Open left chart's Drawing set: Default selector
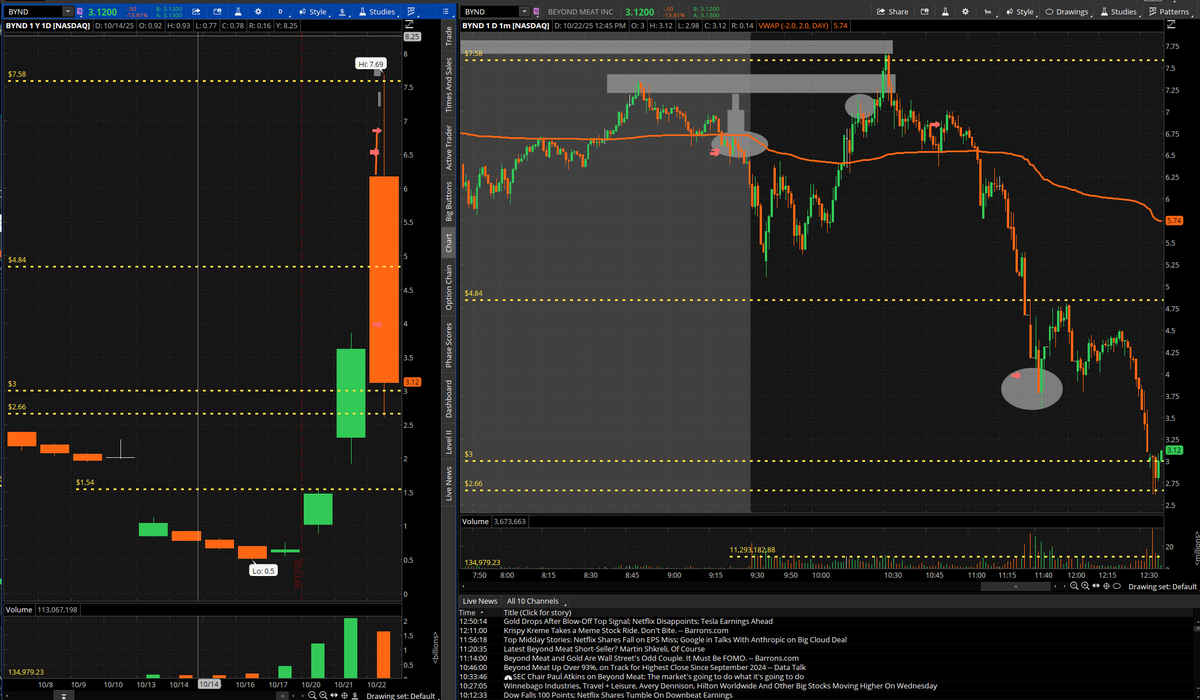Screen dimensions: 1200x700 pyautogui.click(x=402, y=696)
